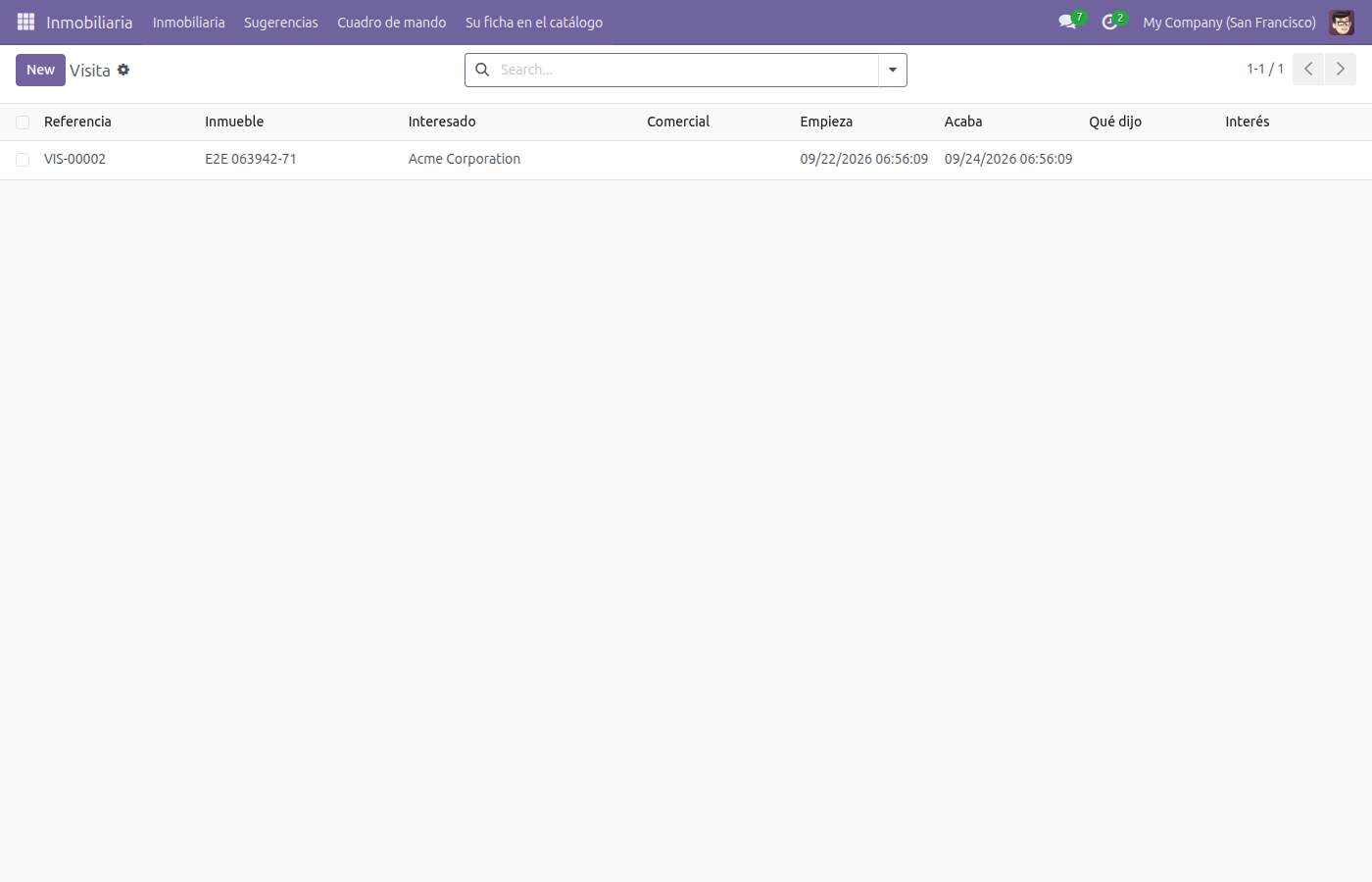Image resolution: width=1372 pixels, height=882 pixels.
Task: Sort by the Comercial column header
Action: [x=678, y=122]
